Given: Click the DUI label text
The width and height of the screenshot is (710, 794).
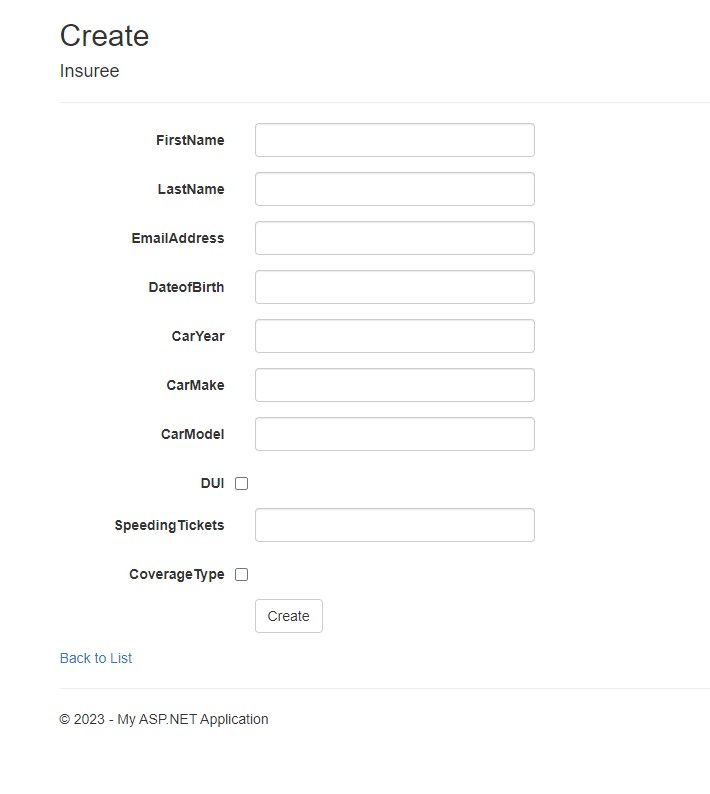Looking at the screenshot, I should [x=212, y=484].
